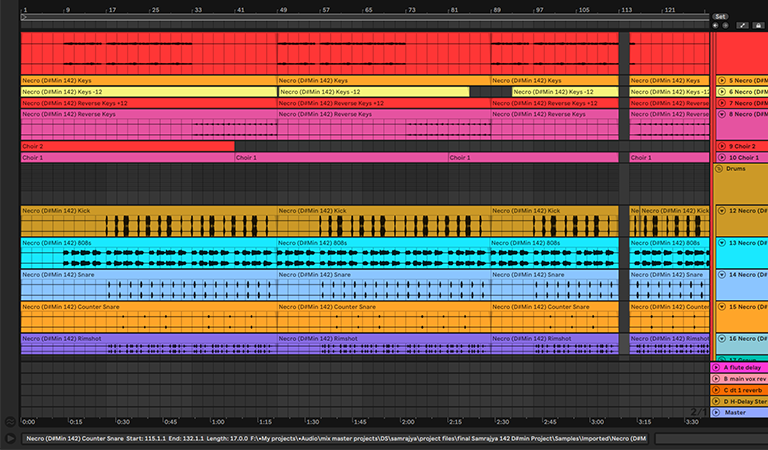Collapse track 8 Necro Reverse Keys
Viewport: 768px width, 450px height.
(x=721, y=114)
